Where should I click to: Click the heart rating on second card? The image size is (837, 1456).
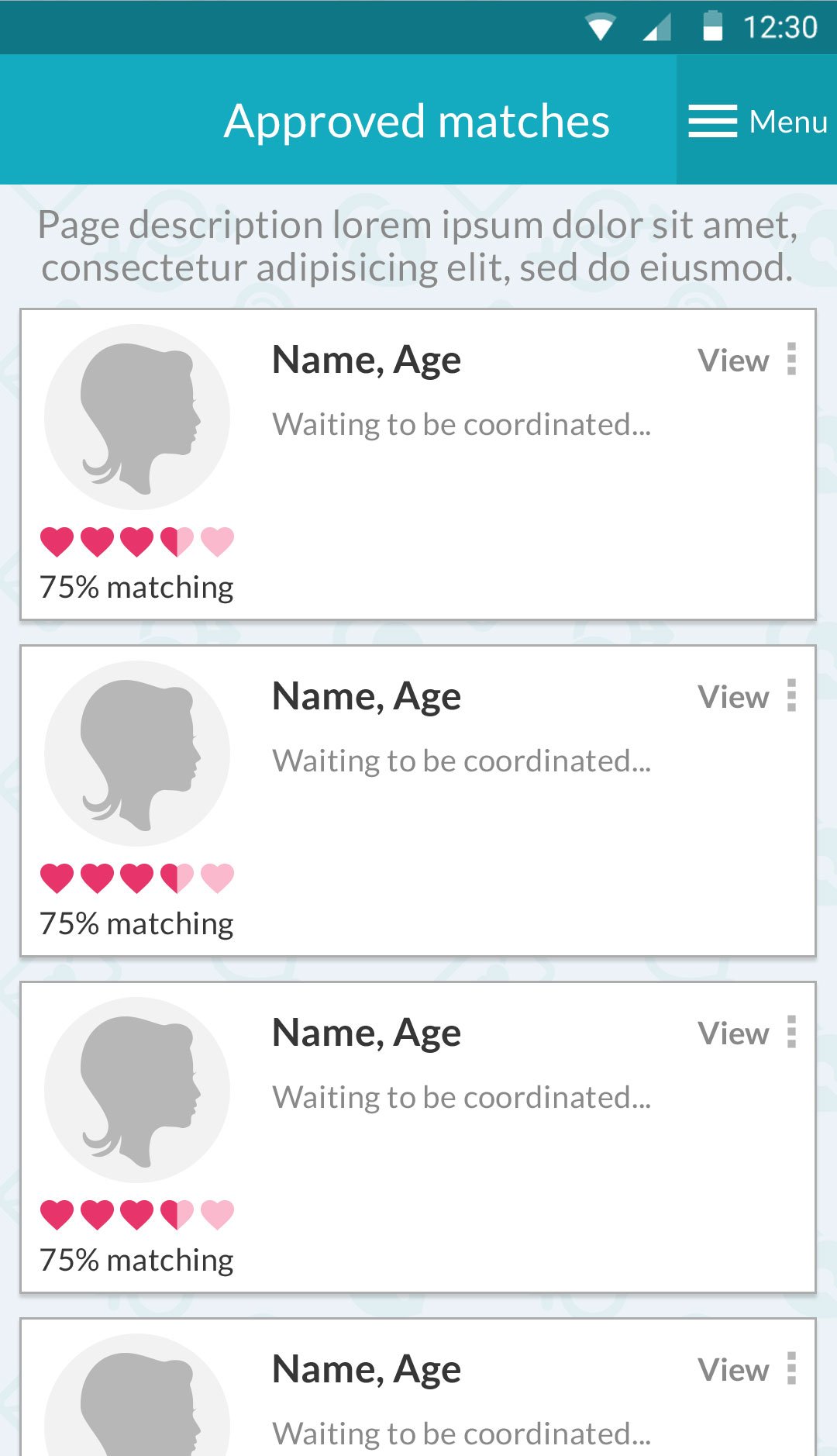pyautogui.click(x=137, y=878)
